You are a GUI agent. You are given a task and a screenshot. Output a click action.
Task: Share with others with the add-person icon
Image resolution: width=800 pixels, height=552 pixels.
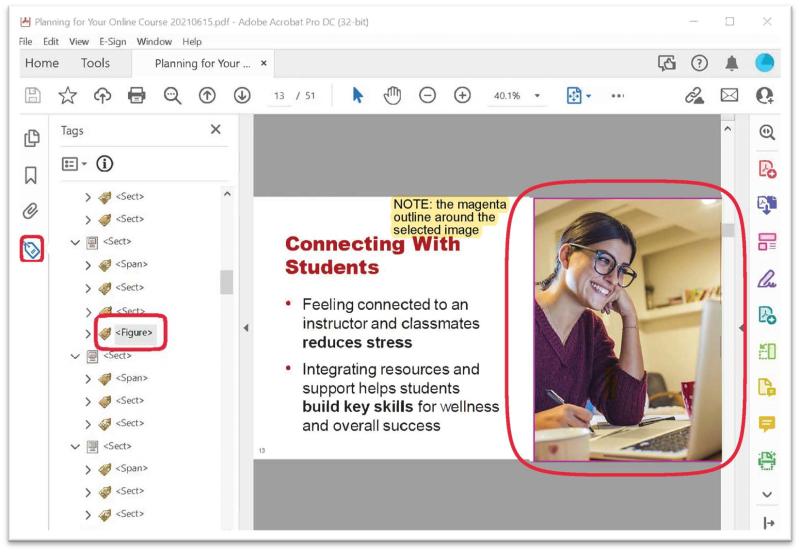pos(764,95)
